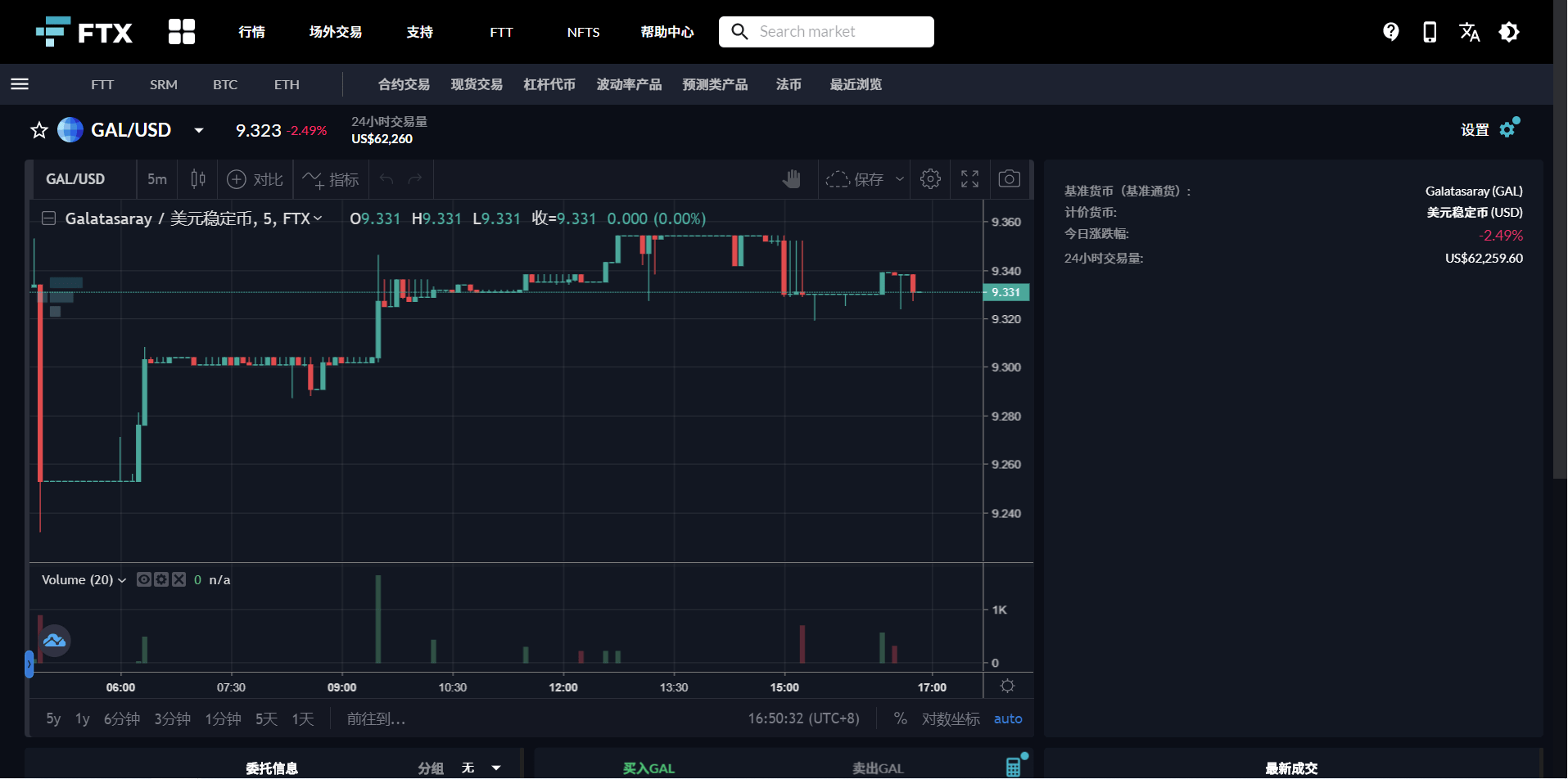Favorite GAL/USD with the star icon
Image resolution: width=1568 pixels, height=779 pixels.
(x=39, y=130)
